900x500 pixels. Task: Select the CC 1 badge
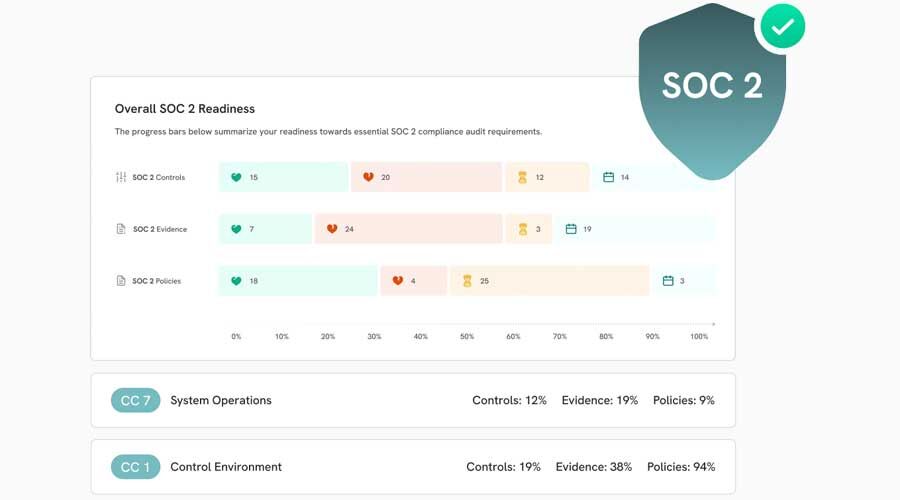coord(135,467)
